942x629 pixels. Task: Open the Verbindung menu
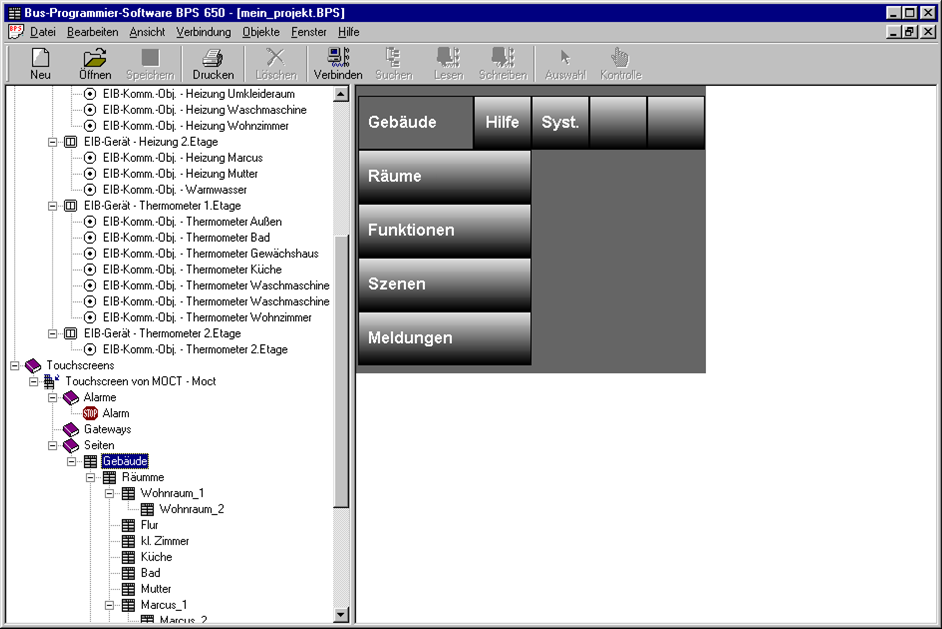203,32
